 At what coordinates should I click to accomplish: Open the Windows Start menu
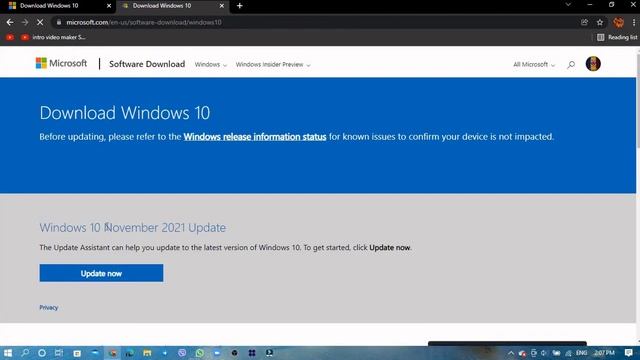tap(8, 353)
